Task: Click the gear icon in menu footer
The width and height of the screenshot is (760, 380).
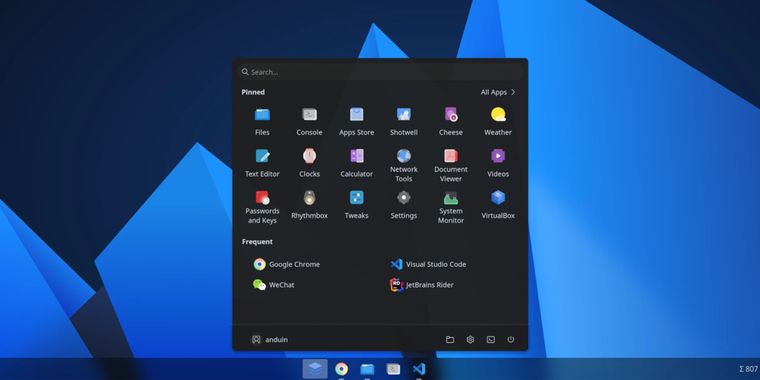Action: (x=470, y=340)
